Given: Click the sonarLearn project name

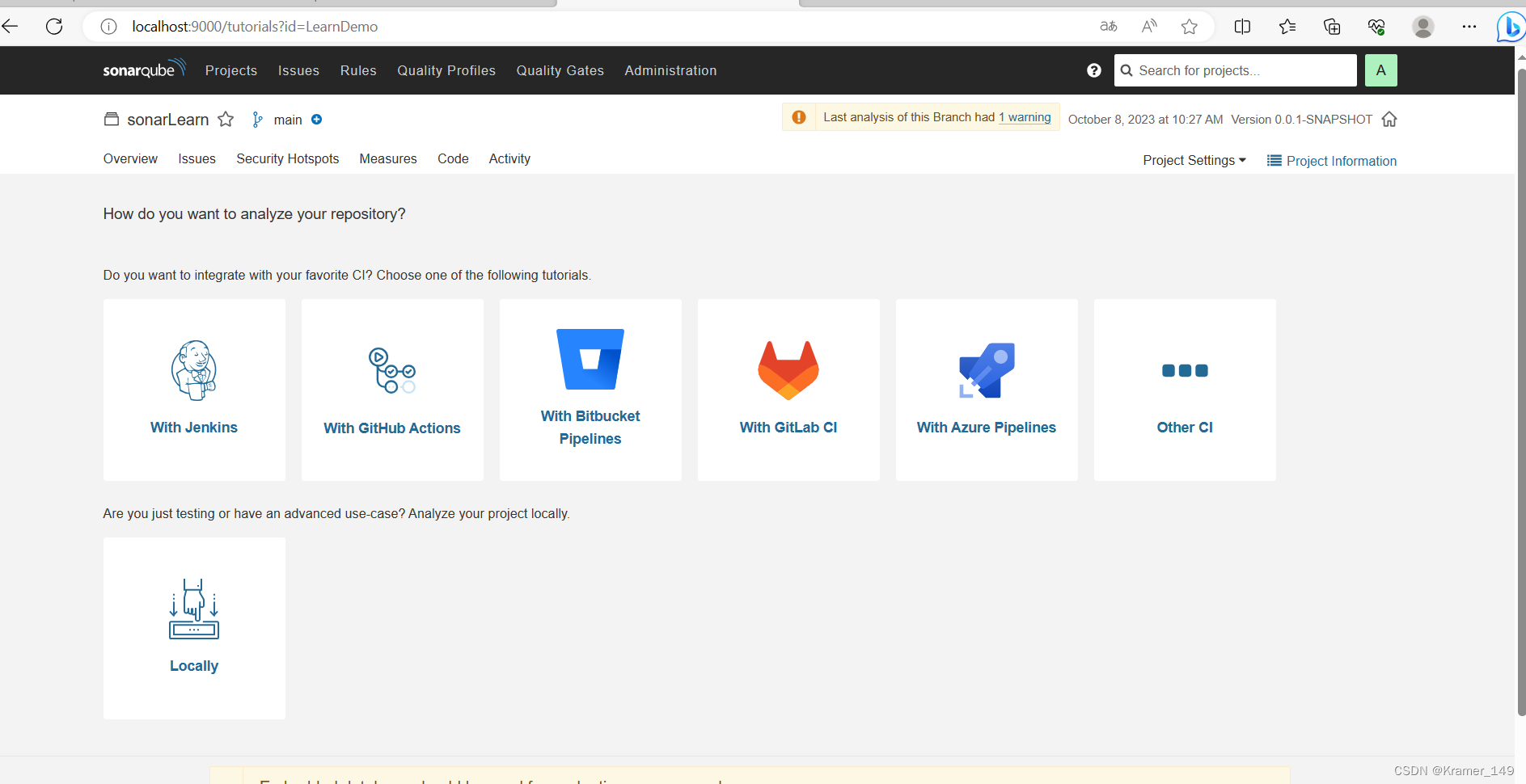Looking at the screenshot, I should (x=168, y=120).
